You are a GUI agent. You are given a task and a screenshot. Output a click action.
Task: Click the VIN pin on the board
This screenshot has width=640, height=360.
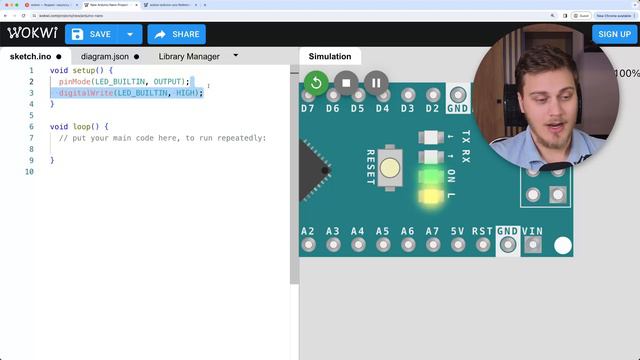533,245
